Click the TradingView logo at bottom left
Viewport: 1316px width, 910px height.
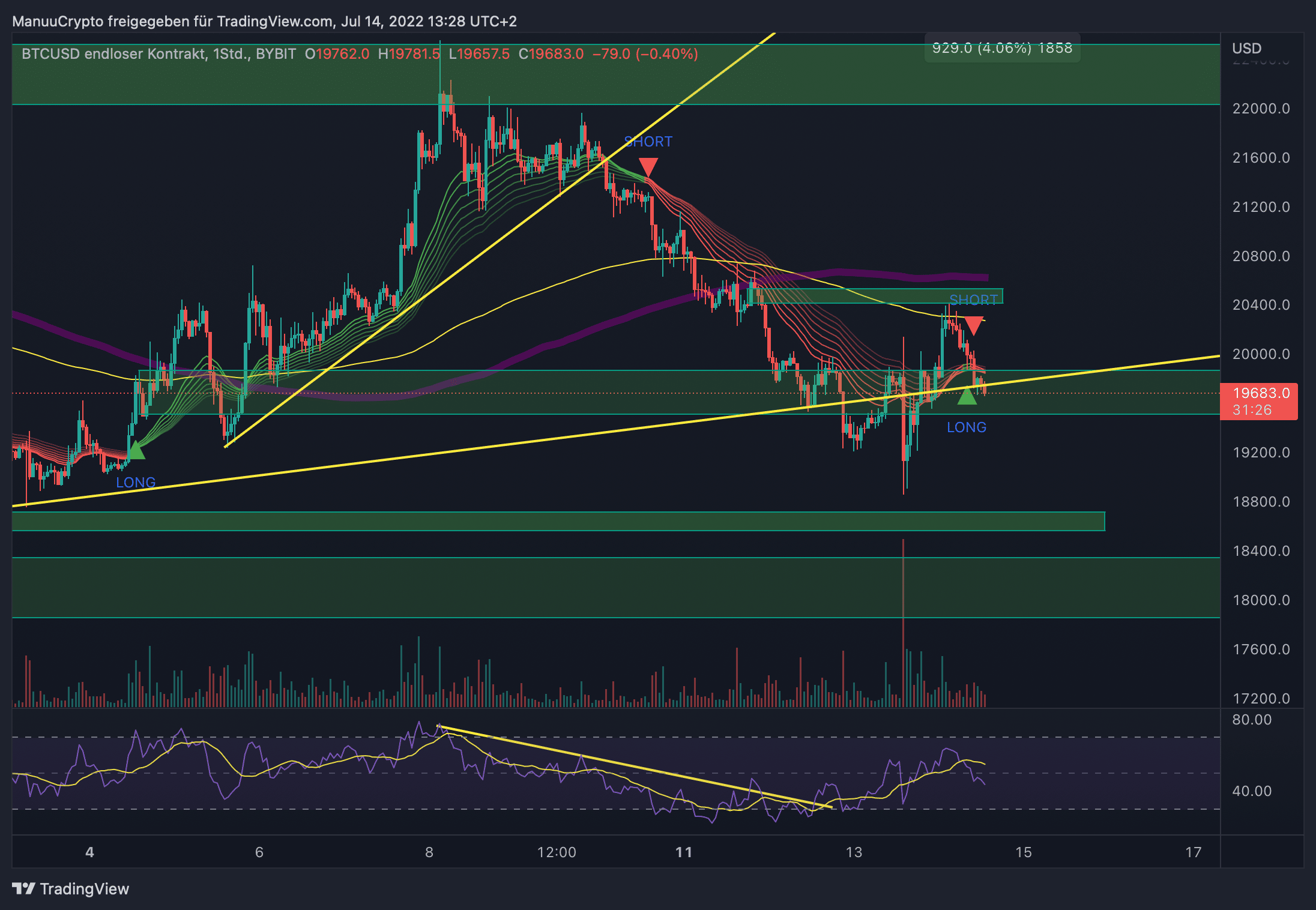(70, 888)
